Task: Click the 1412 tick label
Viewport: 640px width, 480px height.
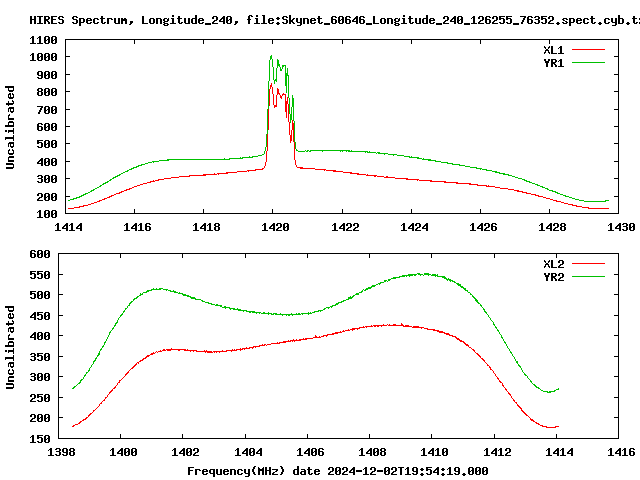Action: (x=497, y=452)
